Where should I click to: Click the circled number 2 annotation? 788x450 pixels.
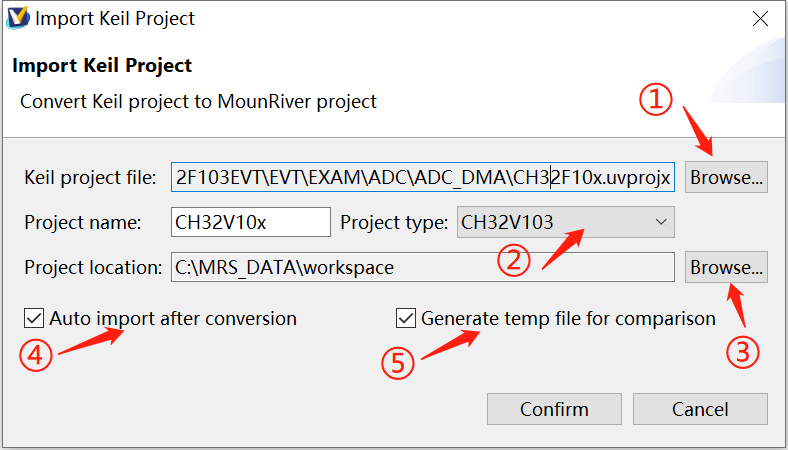click(x=514, y=260)
